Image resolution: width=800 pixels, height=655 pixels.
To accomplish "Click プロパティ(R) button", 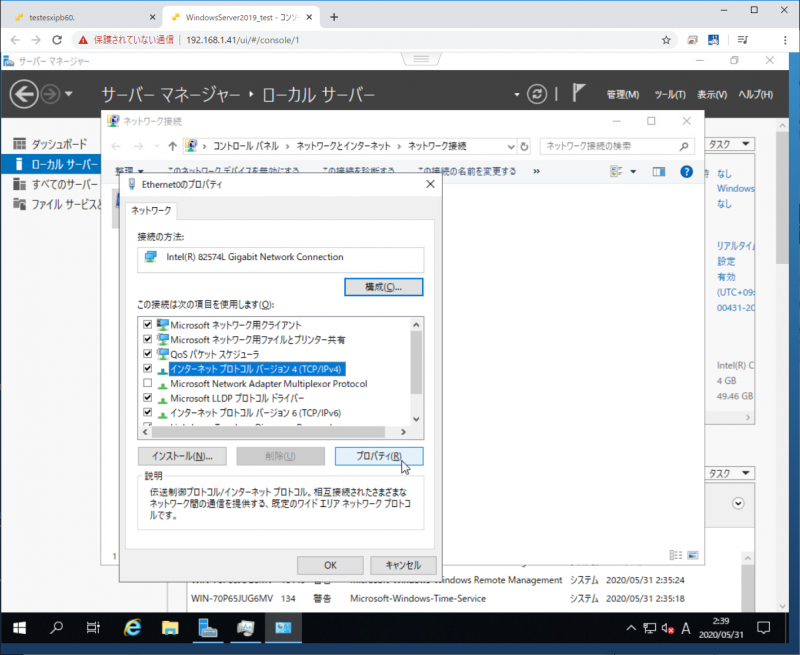I will (379, 456).
